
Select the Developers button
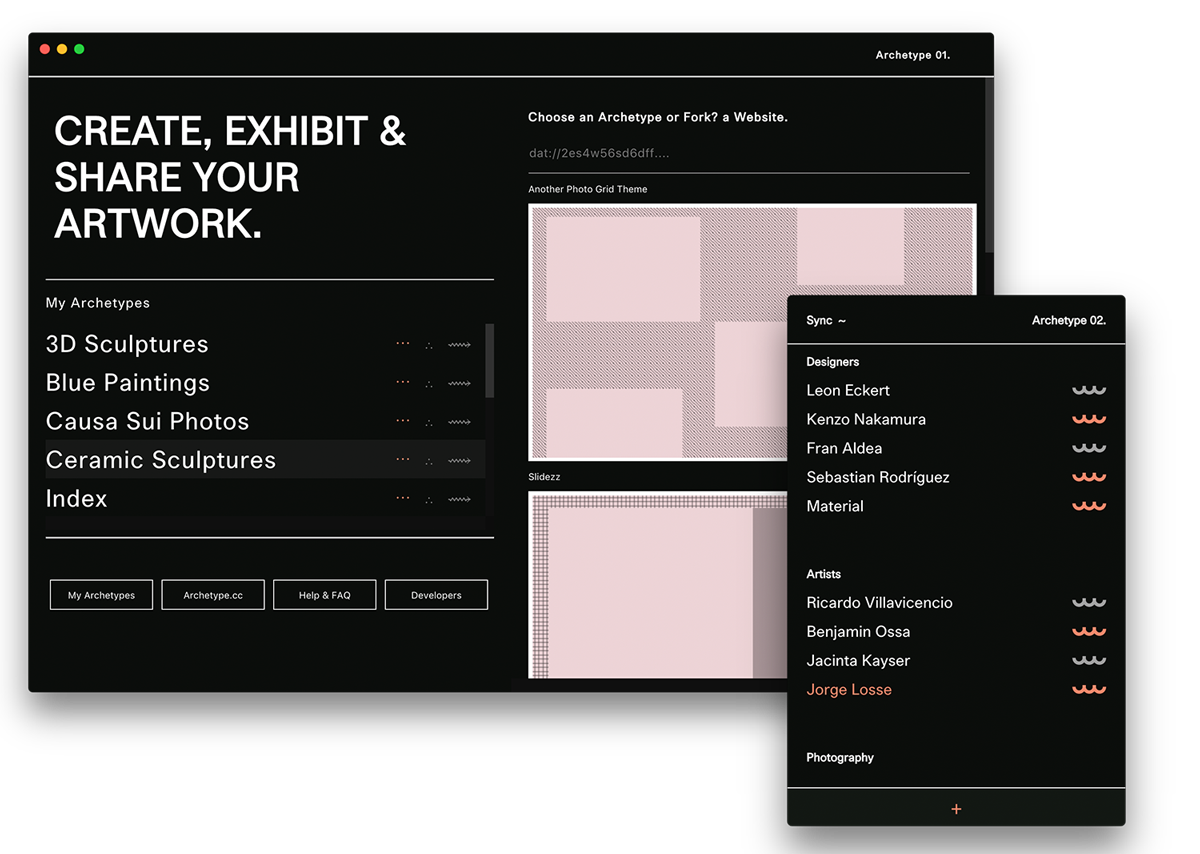436,595
